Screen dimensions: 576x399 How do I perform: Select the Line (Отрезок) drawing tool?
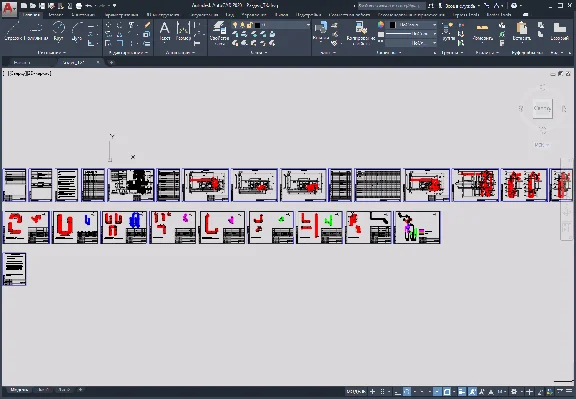[x=13, y=30]
